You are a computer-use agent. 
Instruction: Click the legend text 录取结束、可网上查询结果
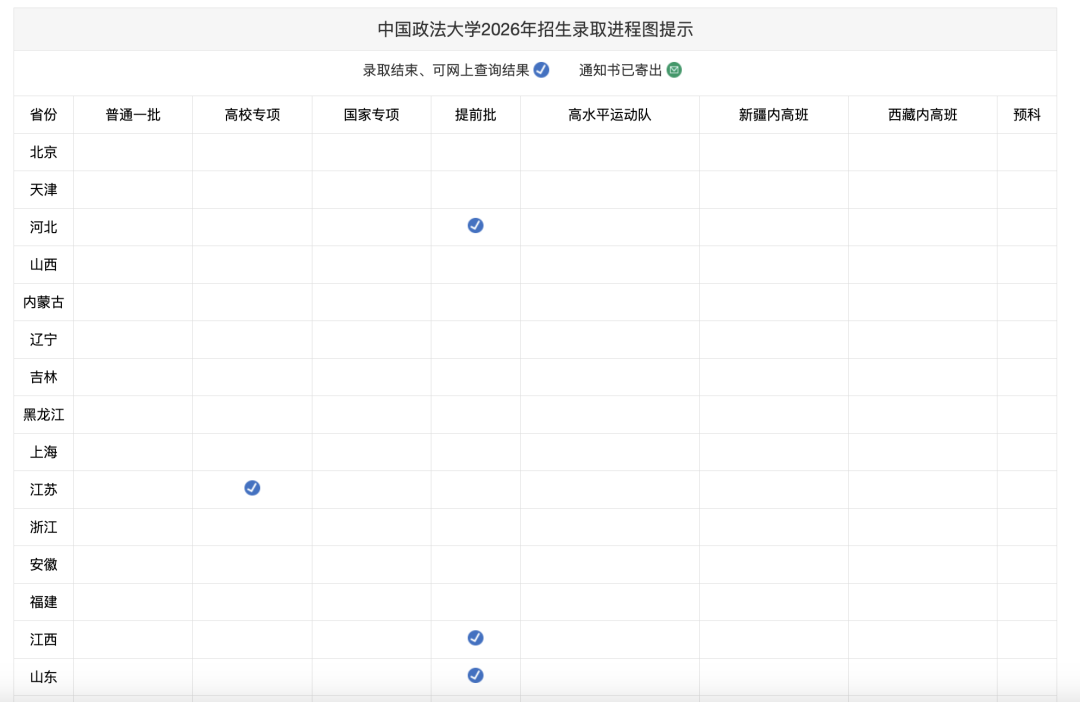point(446,70)
